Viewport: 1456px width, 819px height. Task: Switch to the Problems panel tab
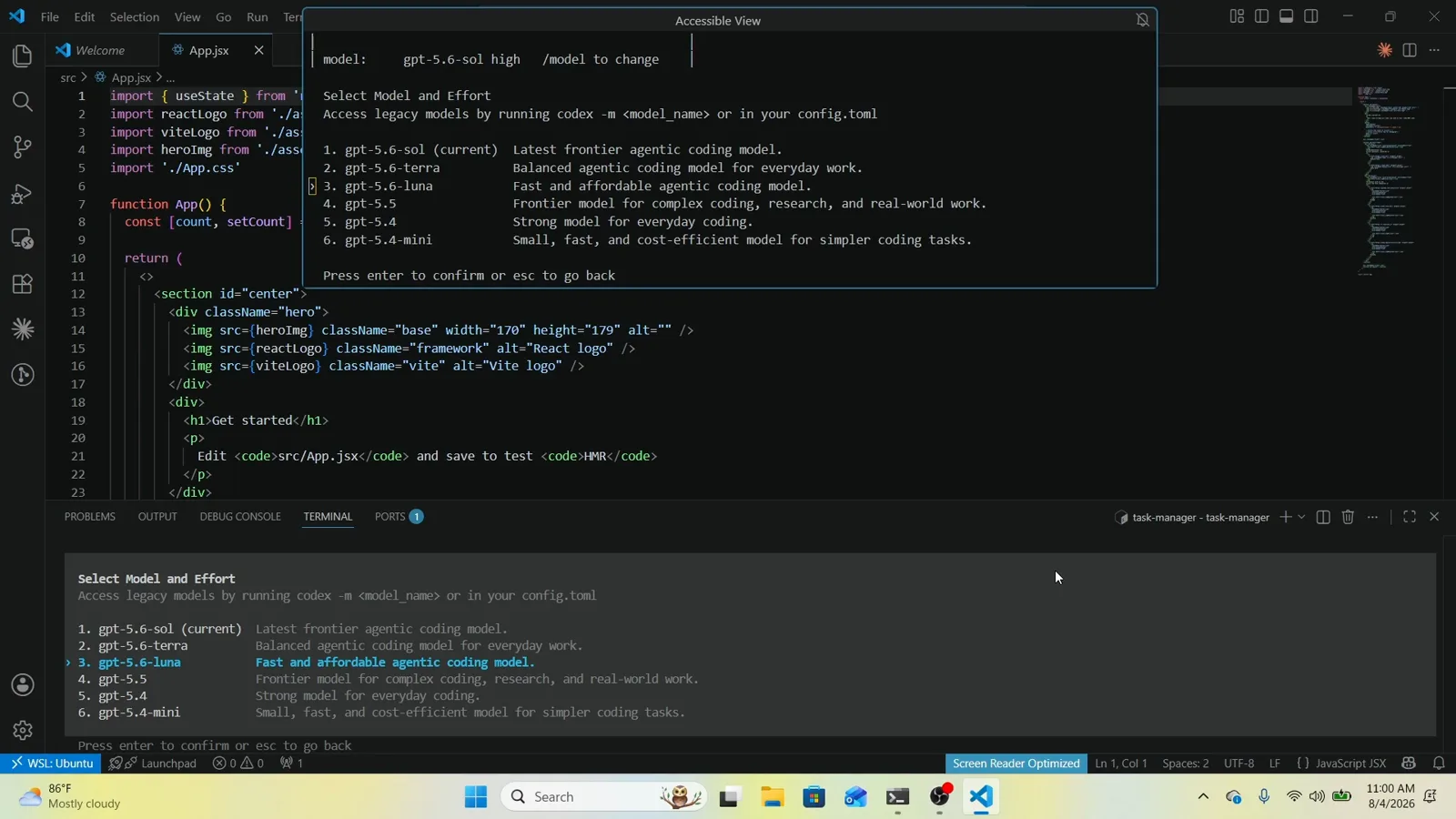coord(90,517)
